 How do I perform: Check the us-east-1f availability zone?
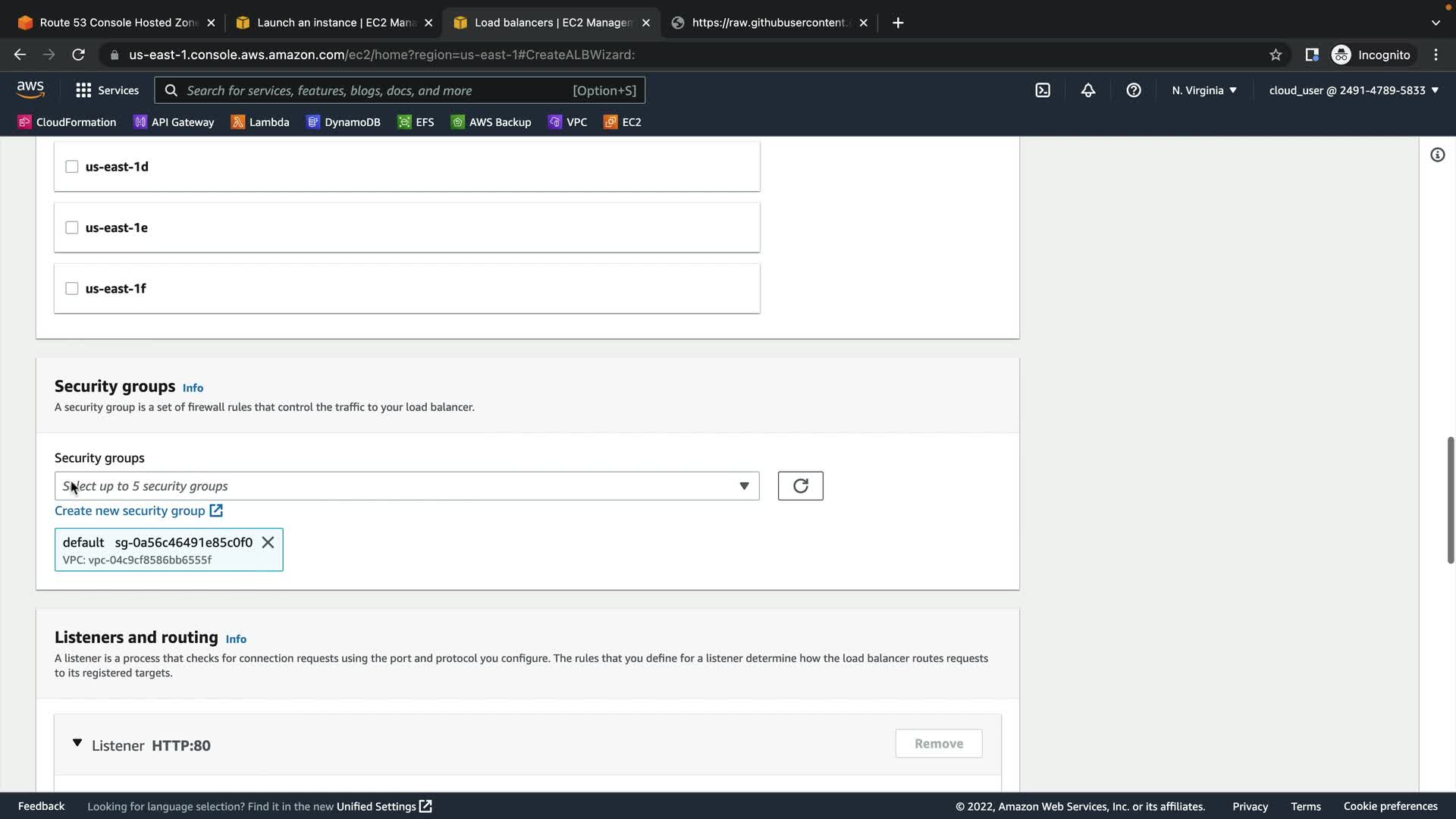[72, 288]
